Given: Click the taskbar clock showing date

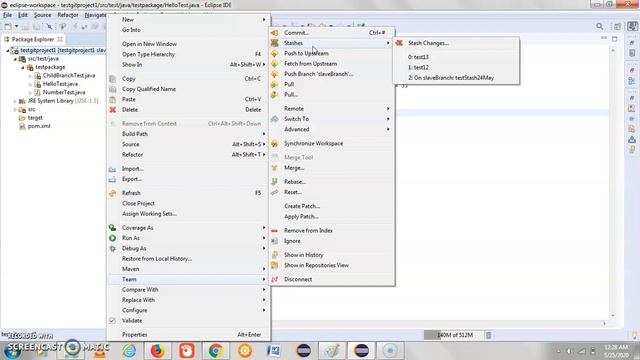Looking at the screenshot, I should pyautogui.click(x=617, y=351).
